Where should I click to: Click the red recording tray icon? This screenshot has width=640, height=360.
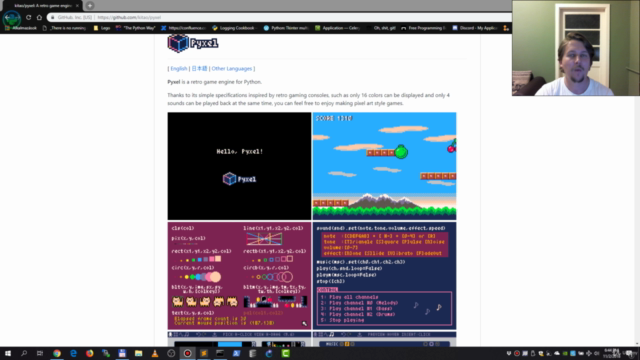517,353
